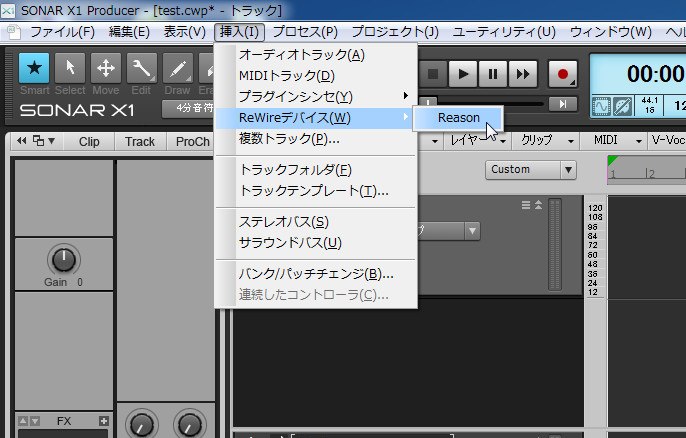
Task: Open the Custom track control dropdown
Action: 531,170
